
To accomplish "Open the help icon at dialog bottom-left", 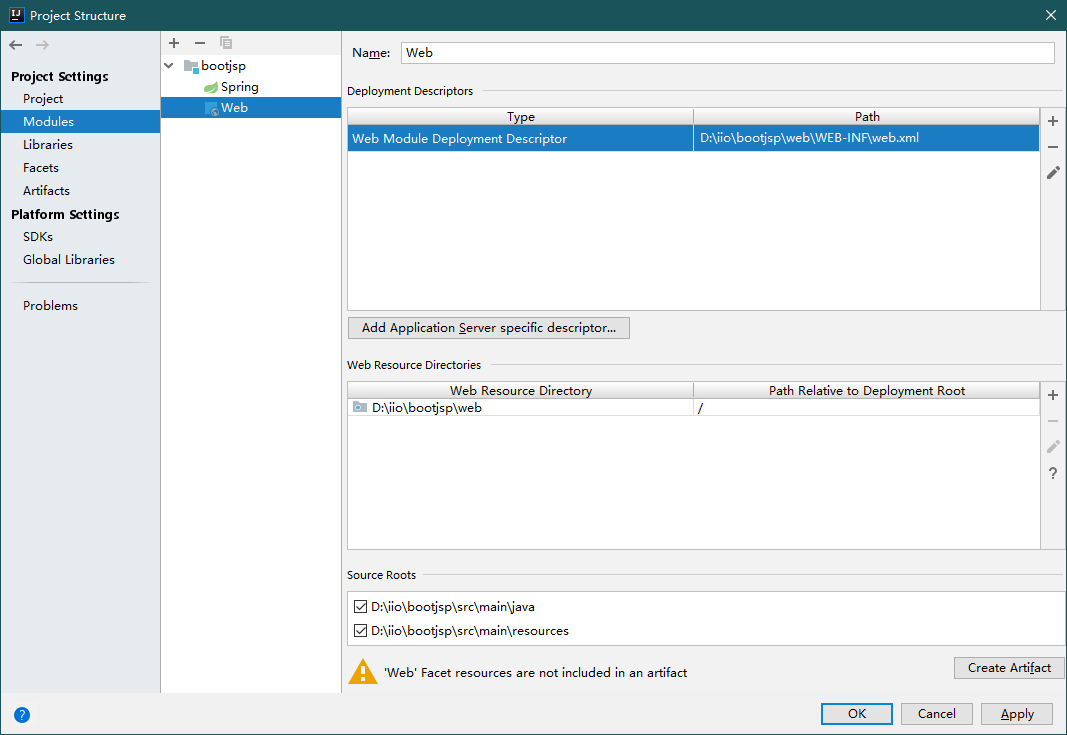I will [22, 715].
